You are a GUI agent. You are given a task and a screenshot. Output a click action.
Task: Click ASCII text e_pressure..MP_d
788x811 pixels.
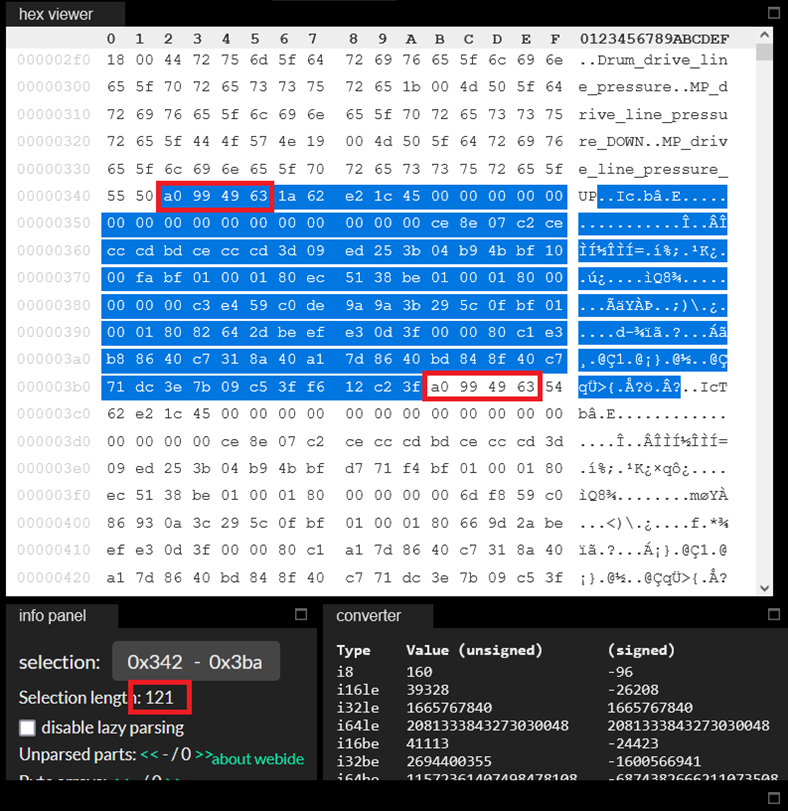(653, 87)
